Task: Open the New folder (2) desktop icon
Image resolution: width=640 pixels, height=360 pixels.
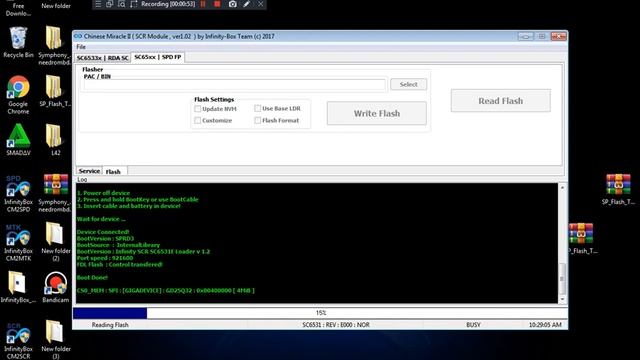Action: click(x=56, y=242)
